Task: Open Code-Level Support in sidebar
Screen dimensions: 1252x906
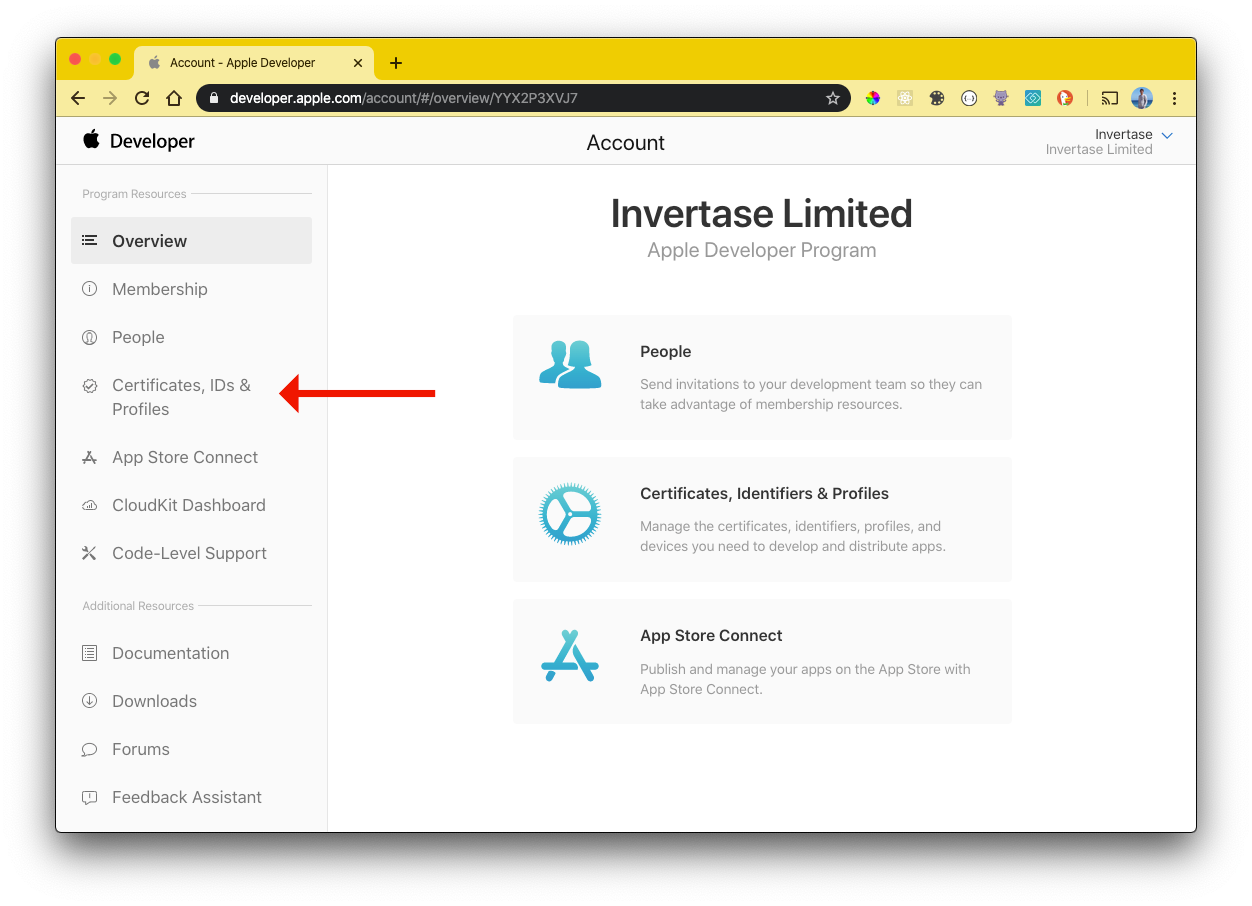Action: pyautogui.click(x=191, y=553)
